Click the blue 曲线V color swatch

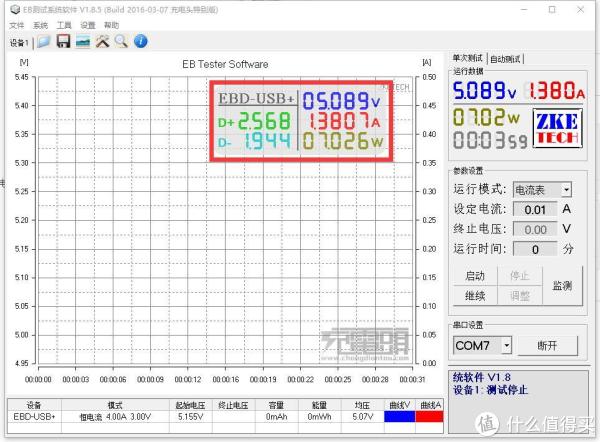(399, 416)
